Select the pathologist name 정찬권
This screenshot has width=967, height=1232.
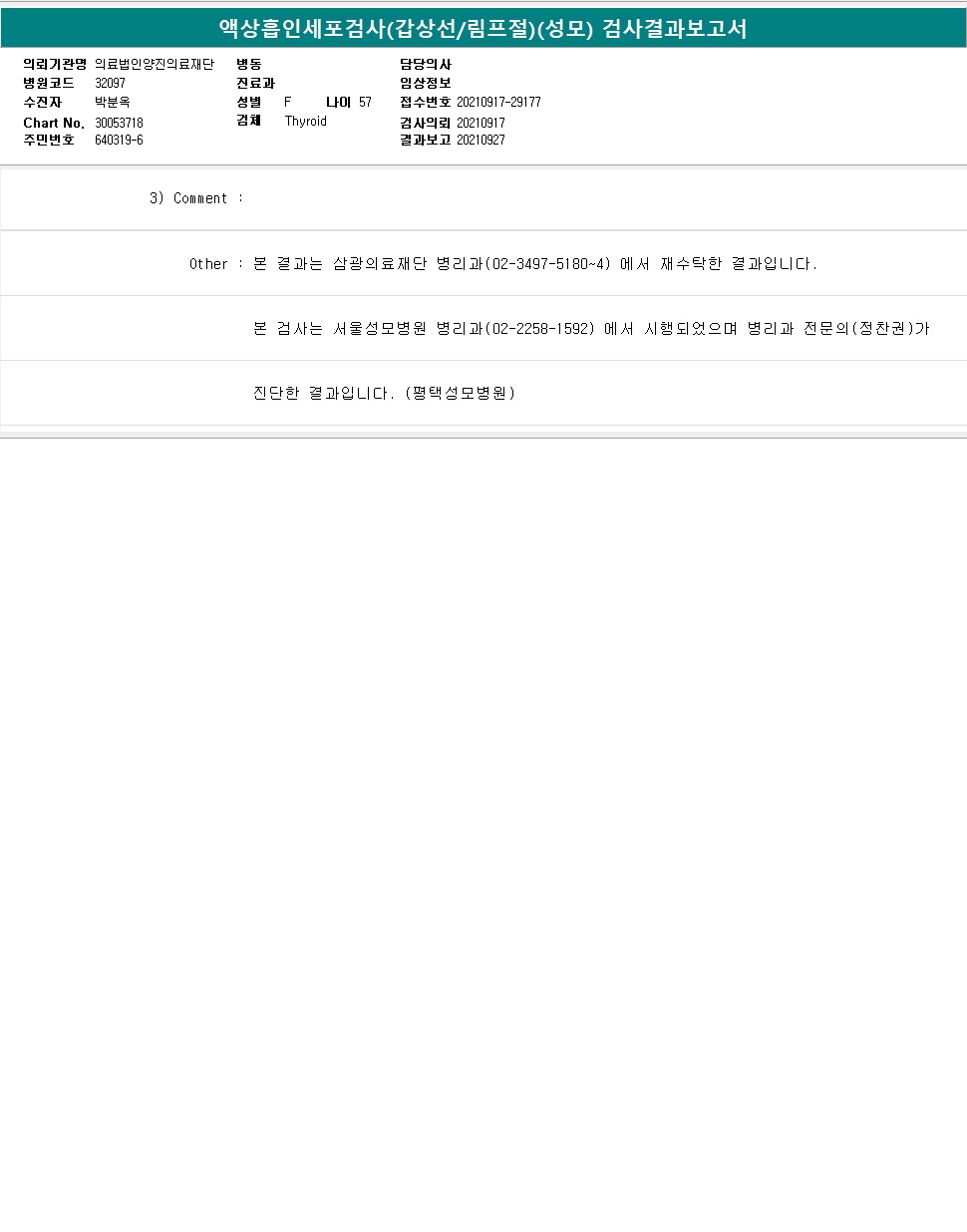tap(882, 329)
